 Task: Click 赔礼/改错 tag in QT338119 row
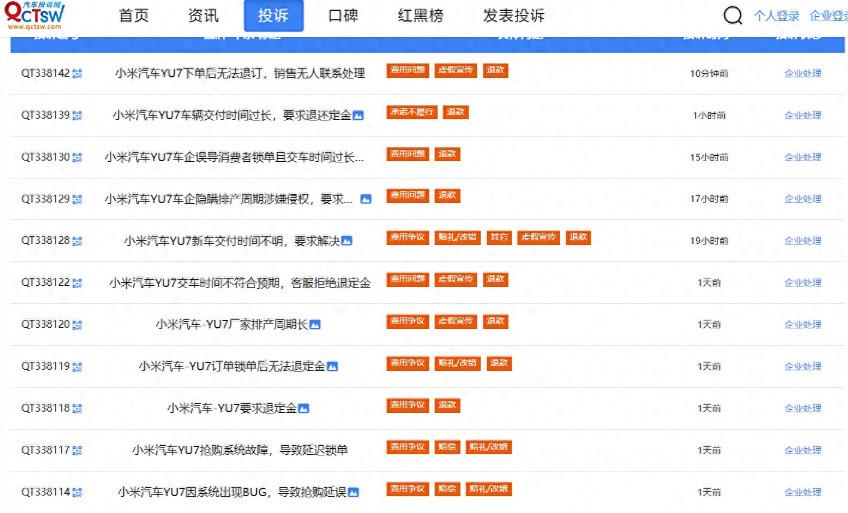point(458,363)
